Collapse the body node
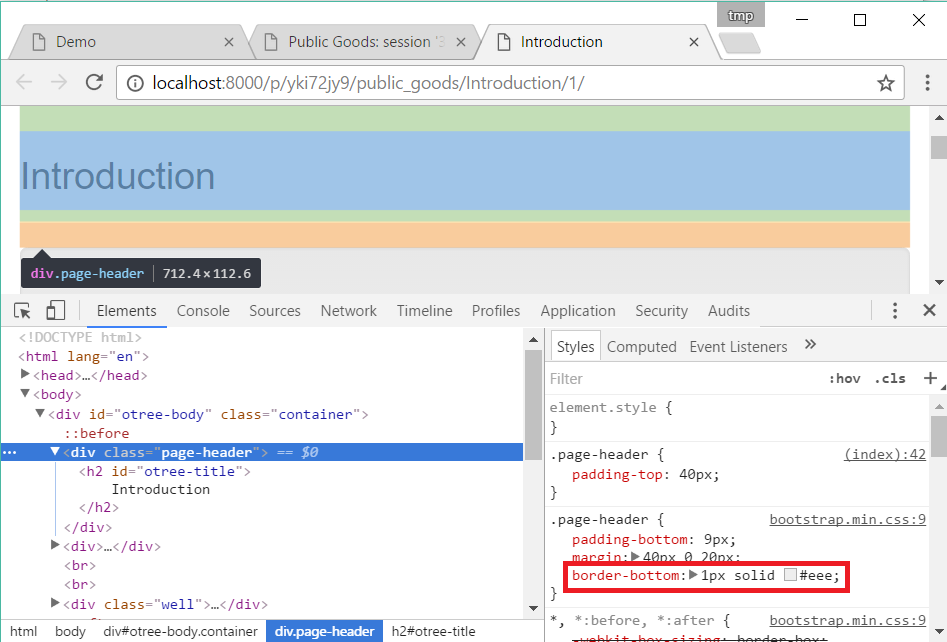 [x=25, y=393]
